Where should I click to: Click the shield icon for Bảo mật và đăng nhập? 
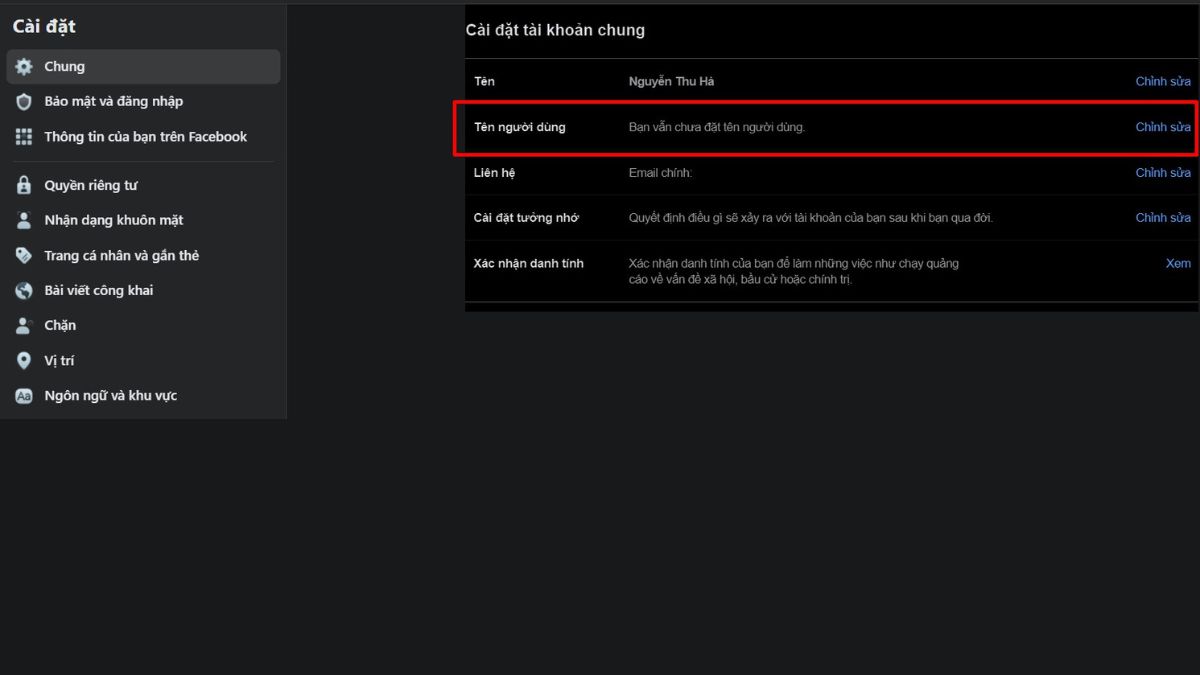tap(24, 102)
